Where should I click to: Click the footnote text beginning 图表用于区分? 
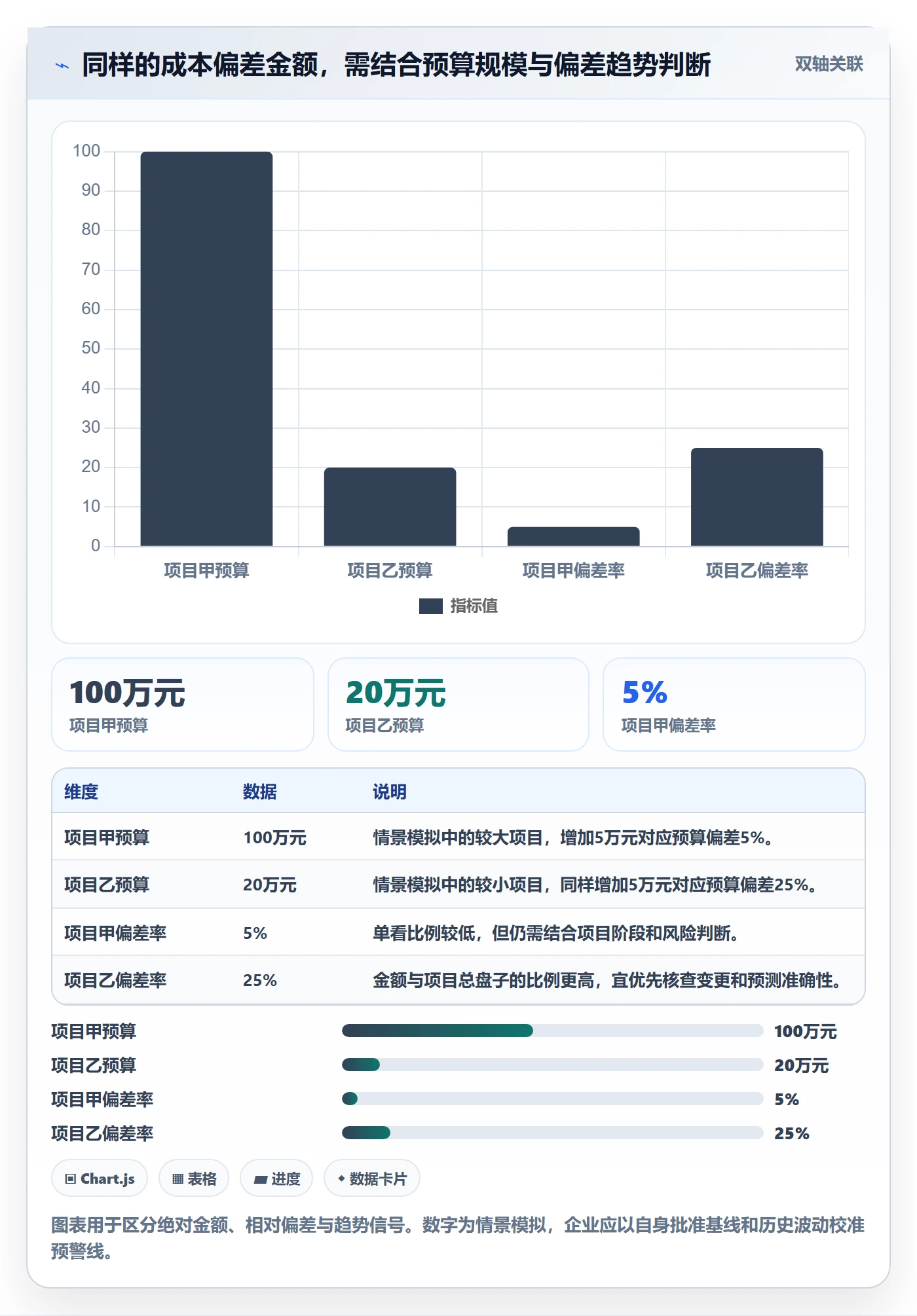[x=458, y=1238]
